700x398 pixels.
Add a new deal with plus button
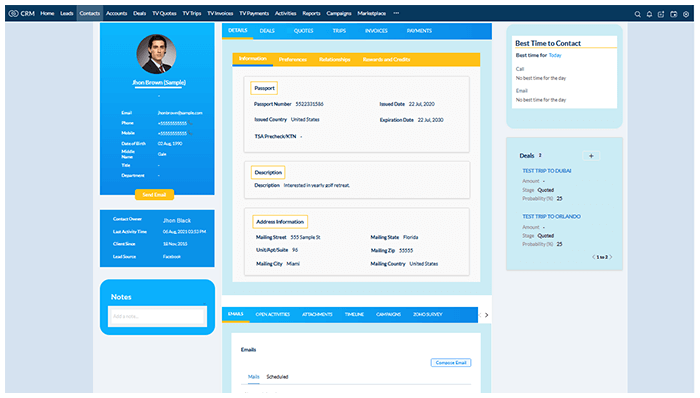(591, 156)
